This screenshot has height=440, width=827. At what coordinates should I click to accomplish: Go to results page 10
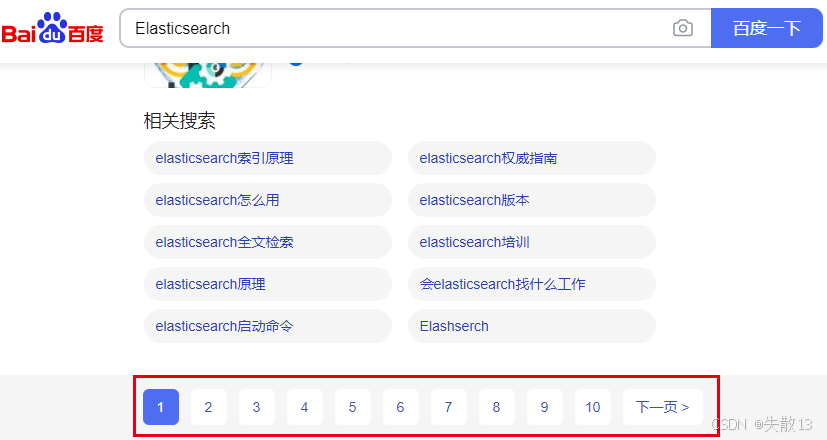(x=593, y=407)
